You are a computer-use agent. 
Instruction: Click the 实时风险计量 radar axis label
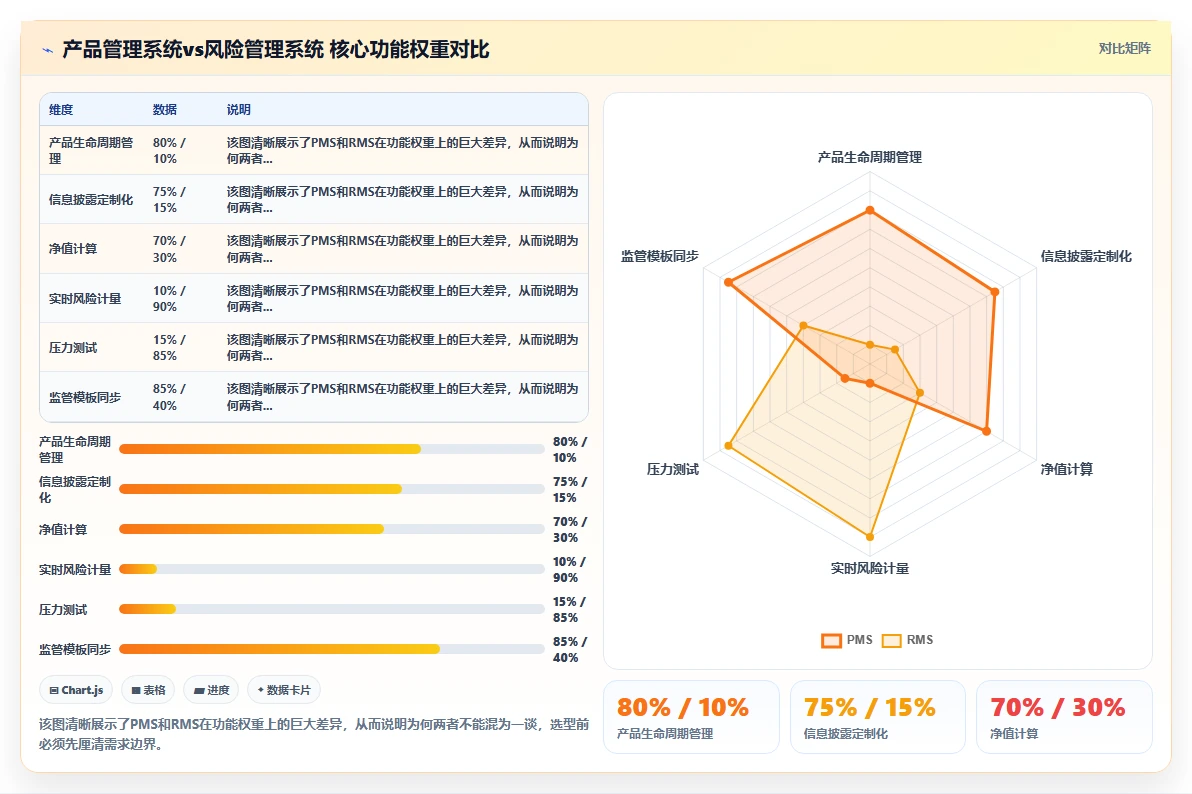coord(870,568)
